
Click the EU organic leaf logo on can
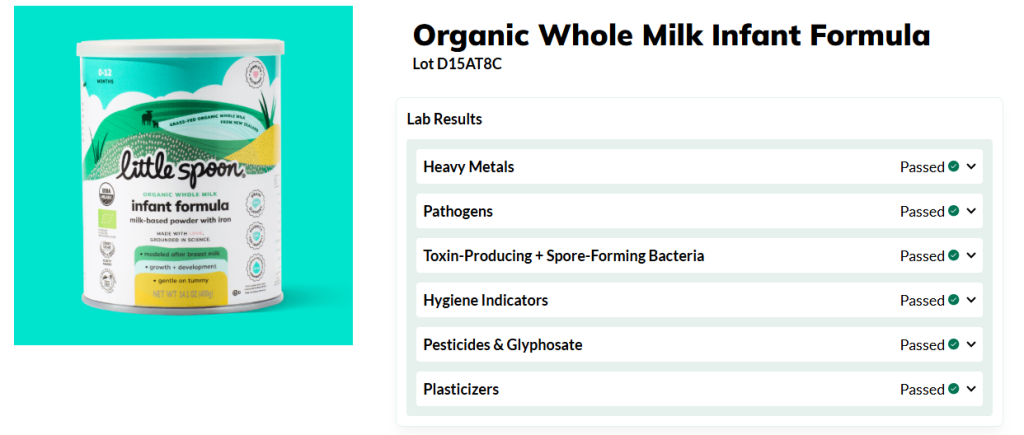106,219
